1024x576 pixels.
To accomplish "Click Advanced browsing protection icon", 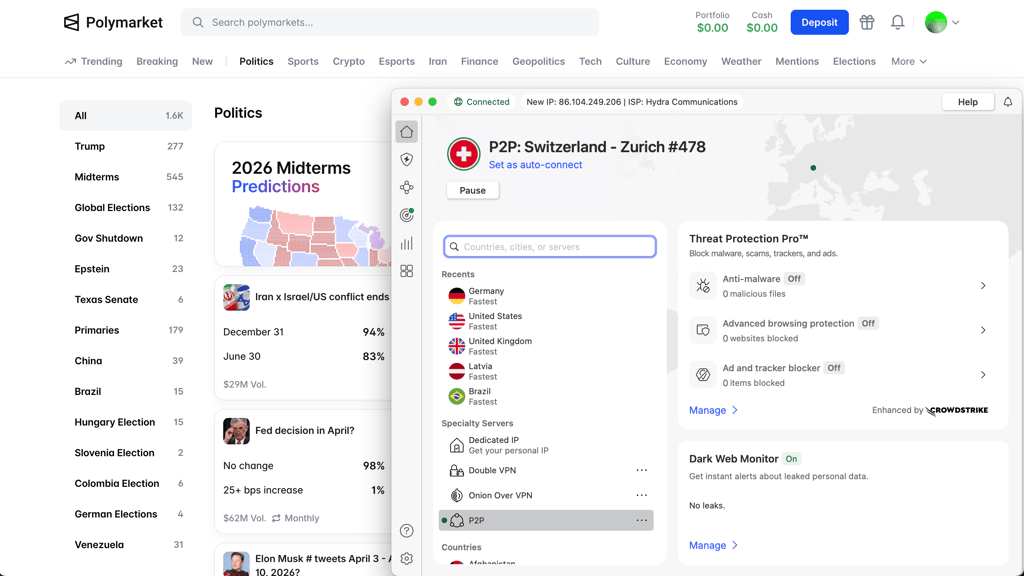I will click(703, 330).
